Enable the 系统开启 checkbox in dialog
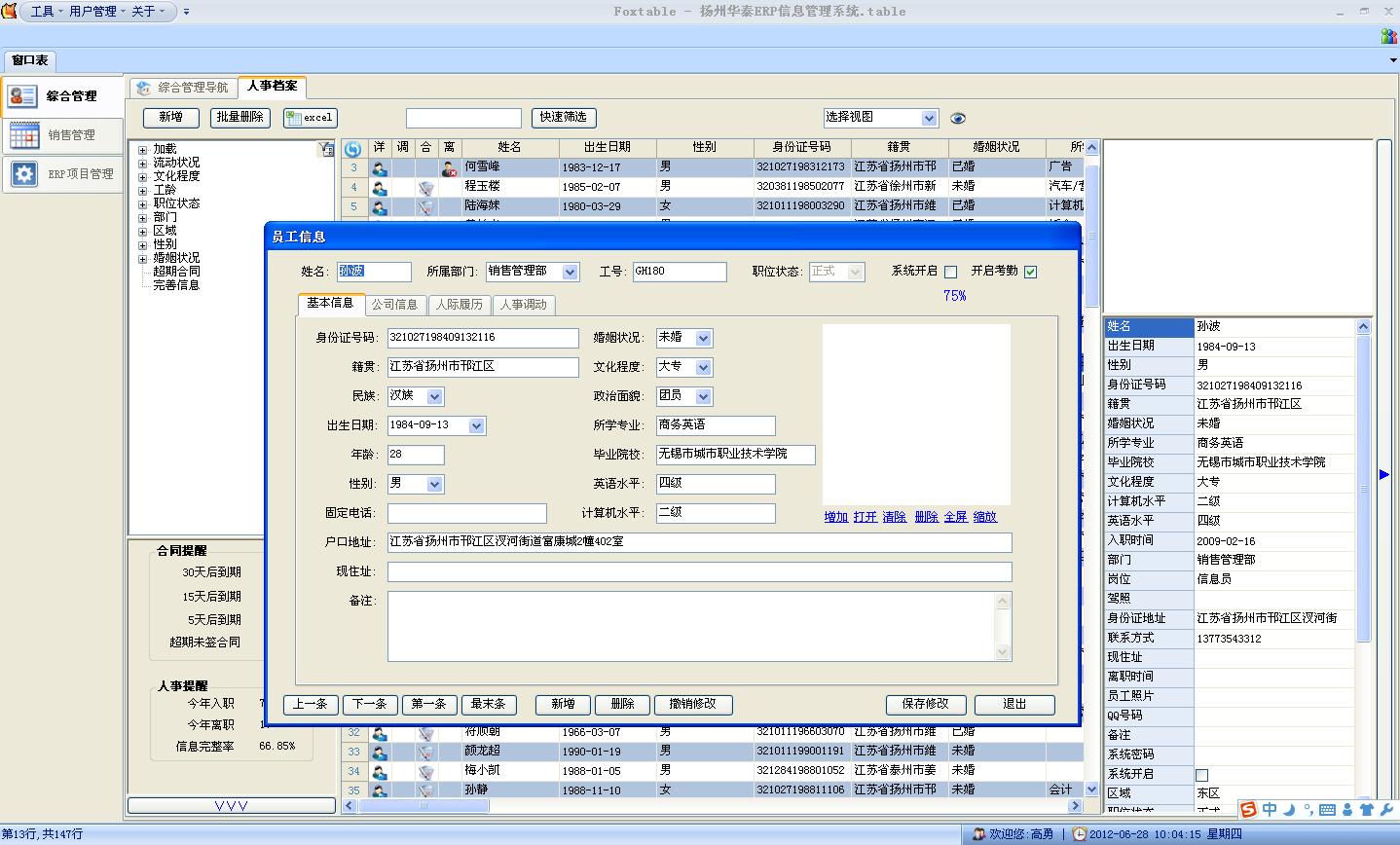The height and width of the screenshot is (845, 1400). coord(951,272)
